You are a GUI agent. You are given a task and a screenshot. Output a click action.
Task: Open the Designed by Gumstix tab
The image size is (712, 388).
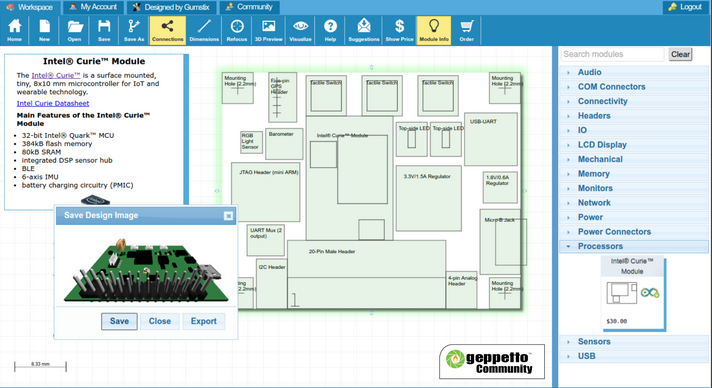171,7
